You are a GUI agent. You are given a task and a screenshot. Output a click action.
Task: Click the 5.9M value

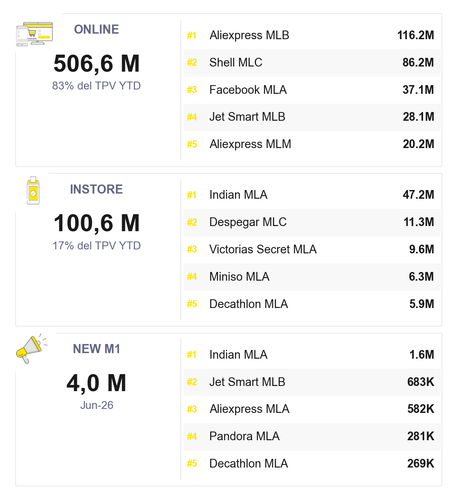point(422,304)
